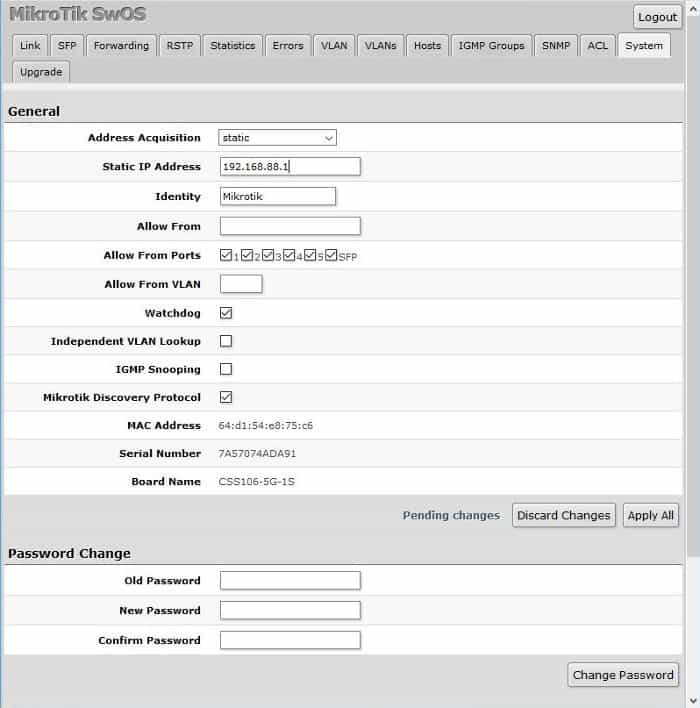Expand the Address Acquisition dropdown
This screenshot has height=708, width=700.
277,138
